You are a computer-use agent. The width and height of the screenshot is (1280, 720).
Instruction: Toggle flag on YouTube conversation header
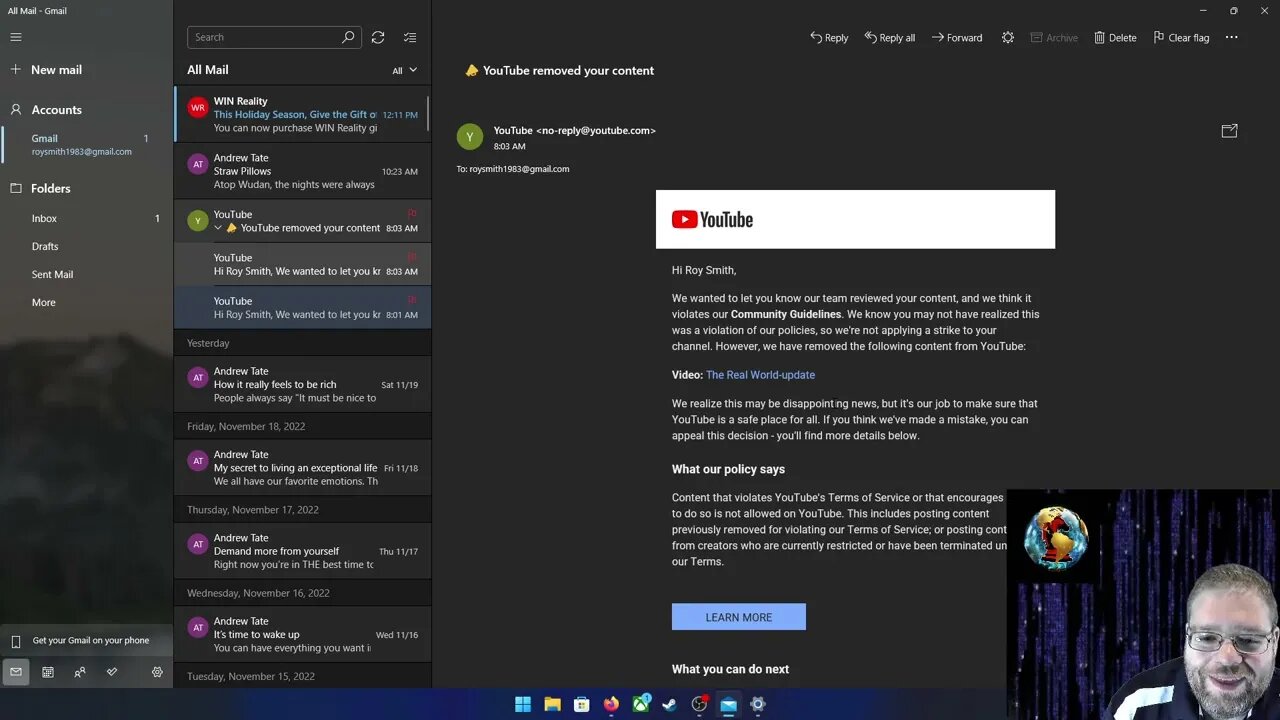point(412,214)
